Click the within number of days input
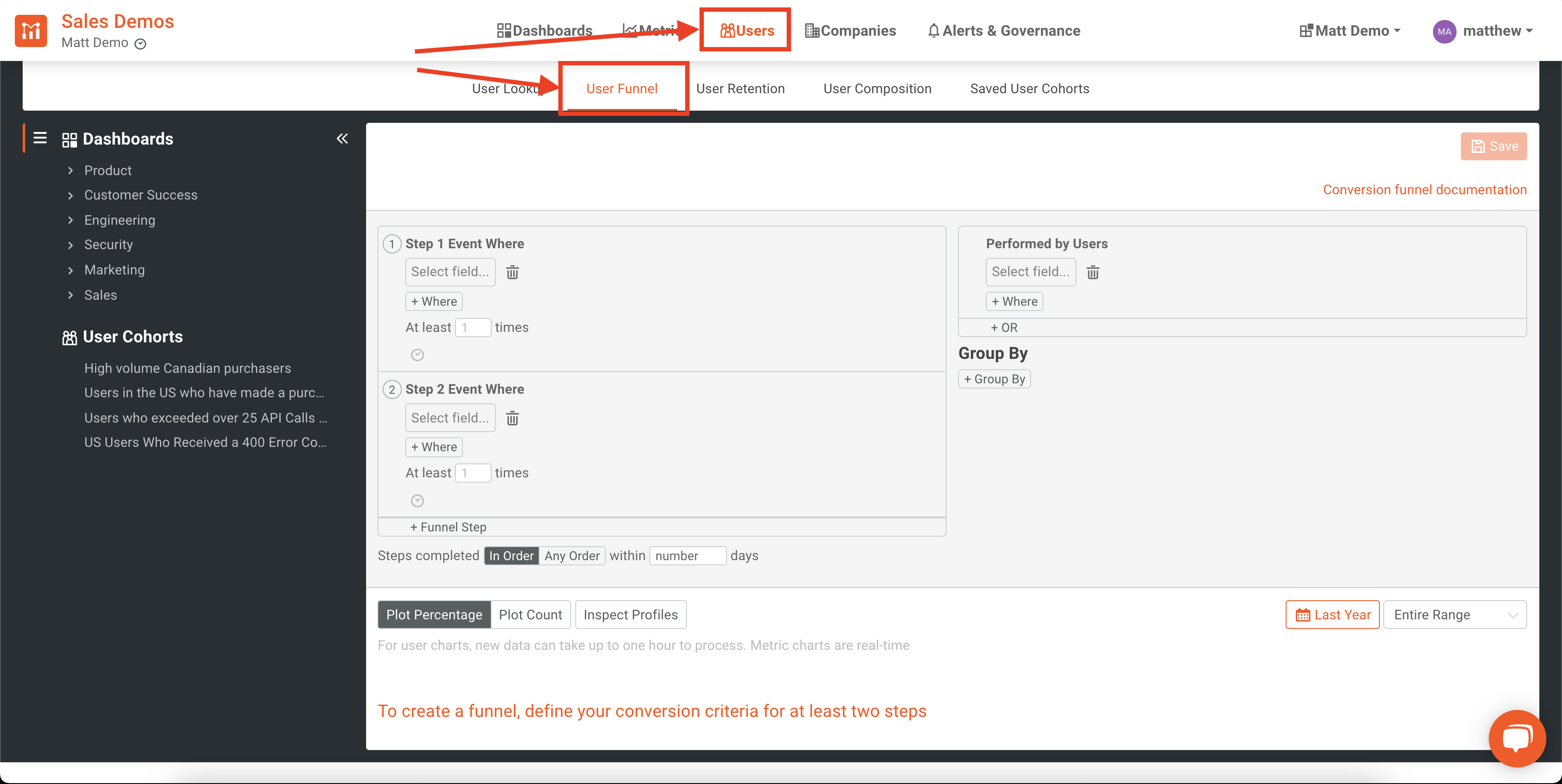The width and height of the screenshot is (1562, 784). pos(688,556)
